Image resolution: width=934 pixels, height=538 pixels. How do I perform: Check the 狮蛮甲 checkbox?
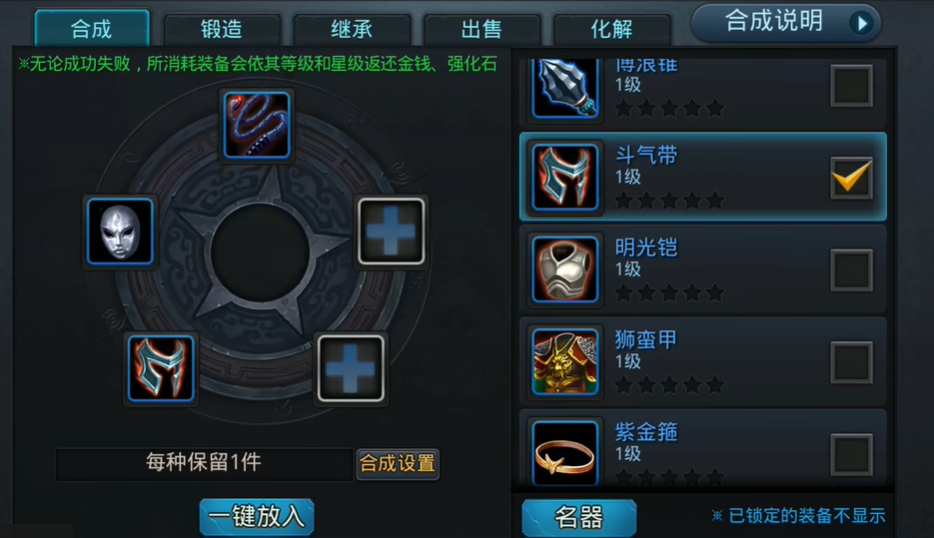click(852, 362)
